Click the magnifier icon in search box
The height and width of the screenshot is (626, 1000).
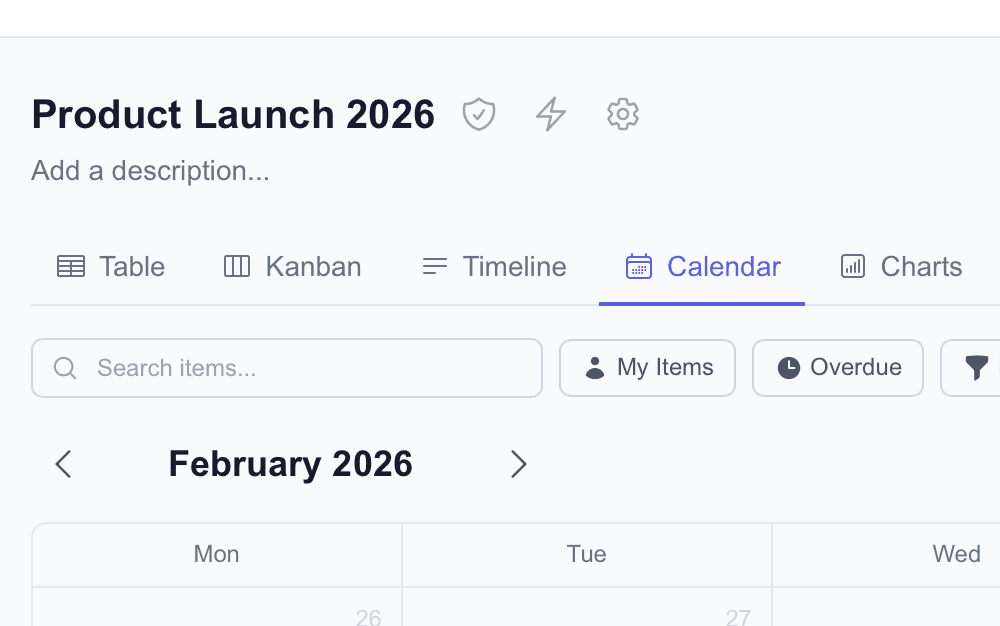65,368
